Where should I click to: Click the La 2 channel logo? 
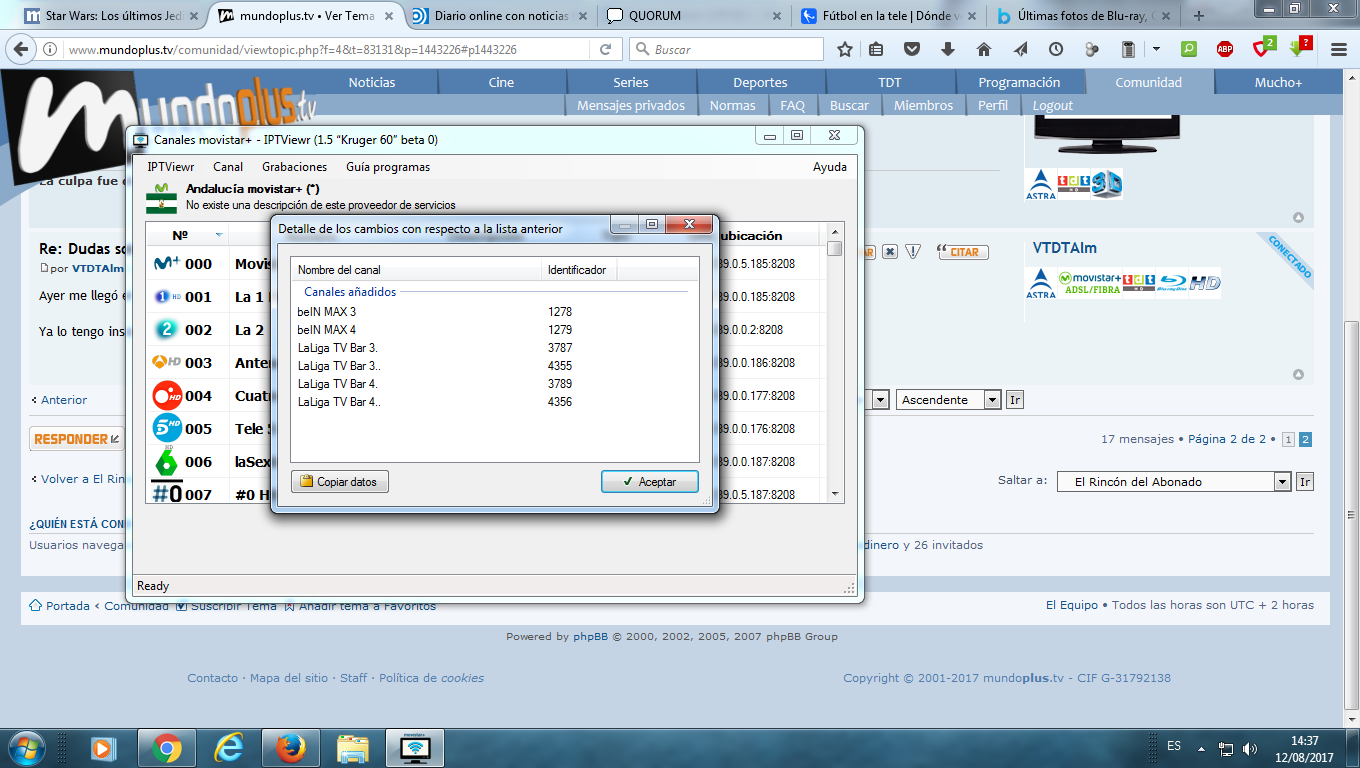[x=166, y=329]
